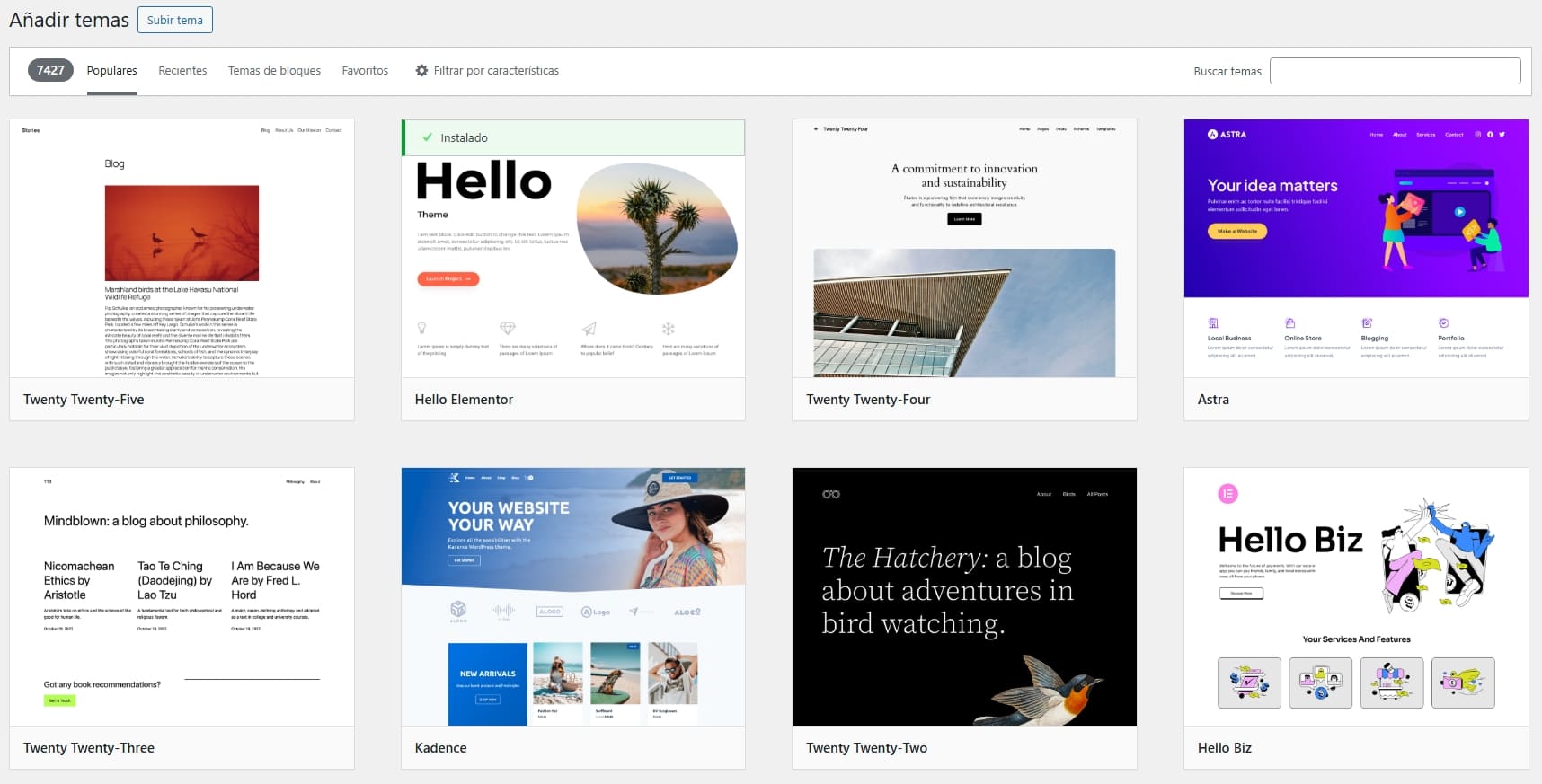Click the Instalado checkmark icon

point(427,137)
